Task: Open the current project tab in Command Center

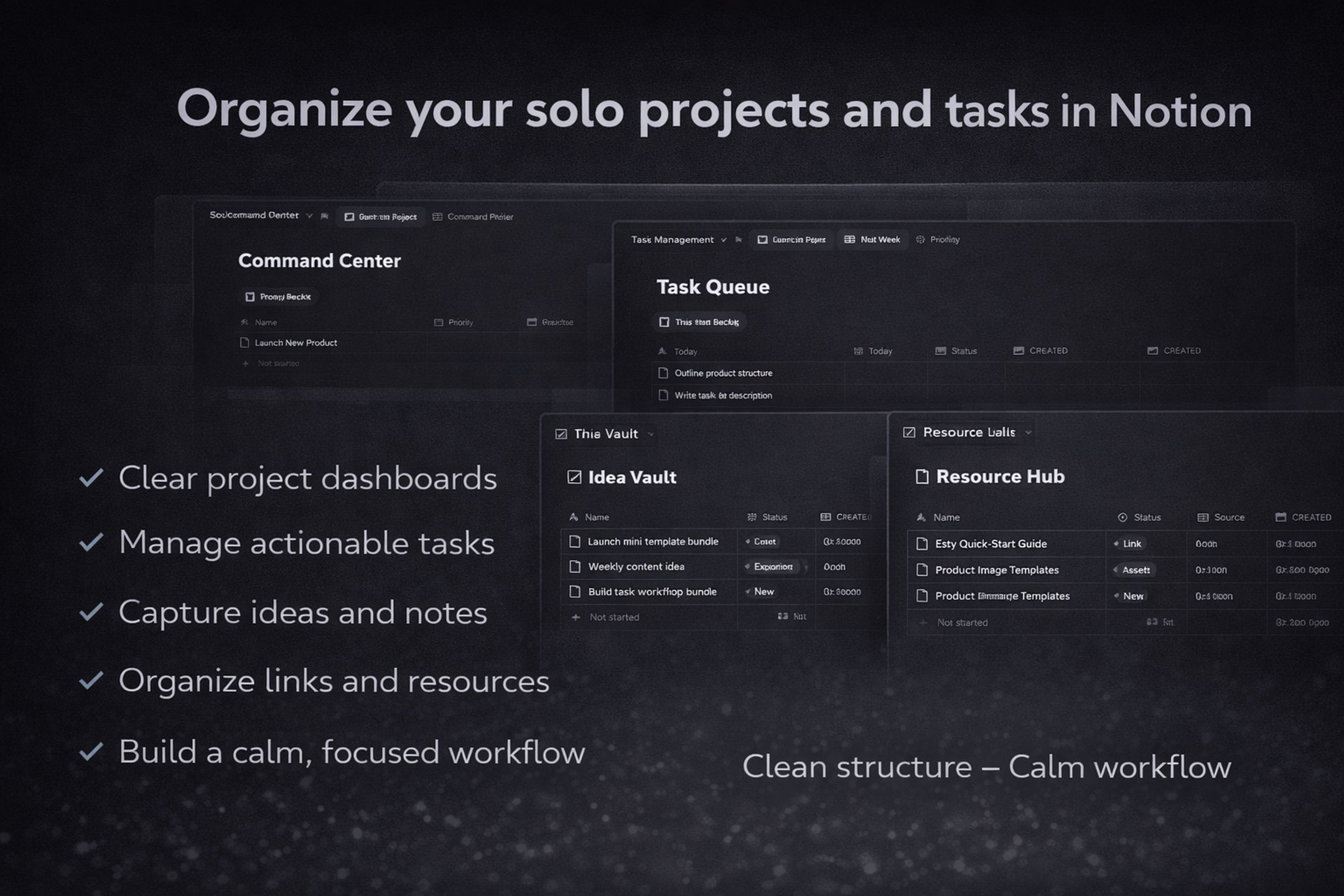Action: pyautogui.click(x=381, y=217)
